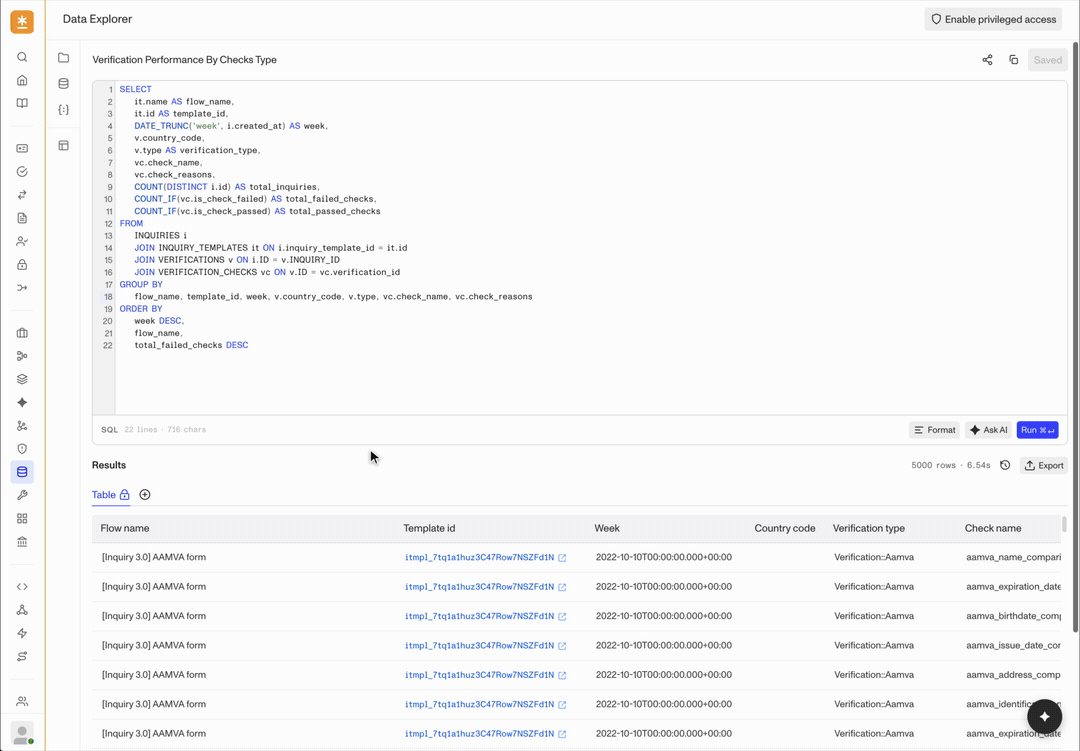Open the floating sparkle AI assistant button
The width and height of the screenshot is (1080, 751).
tap(1044, 717)
